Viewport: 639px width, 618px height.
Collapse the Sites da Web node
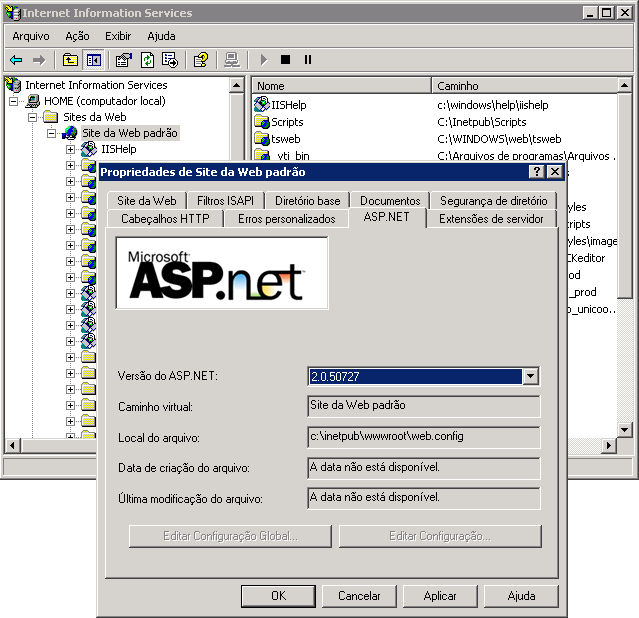(33, 117)
